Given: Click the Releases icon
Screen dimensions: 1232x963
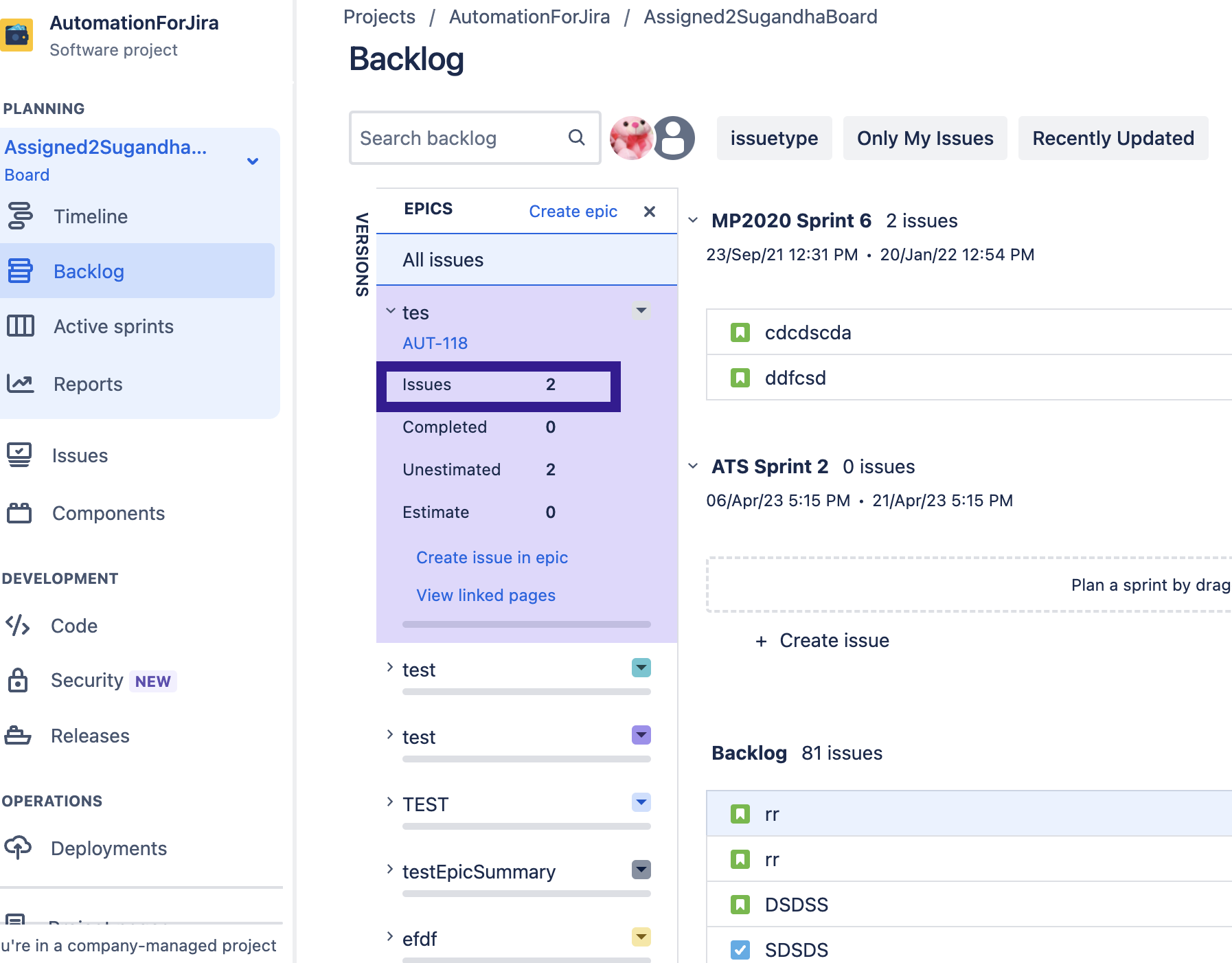Looking at the screenshot, I should pos(17,735).
